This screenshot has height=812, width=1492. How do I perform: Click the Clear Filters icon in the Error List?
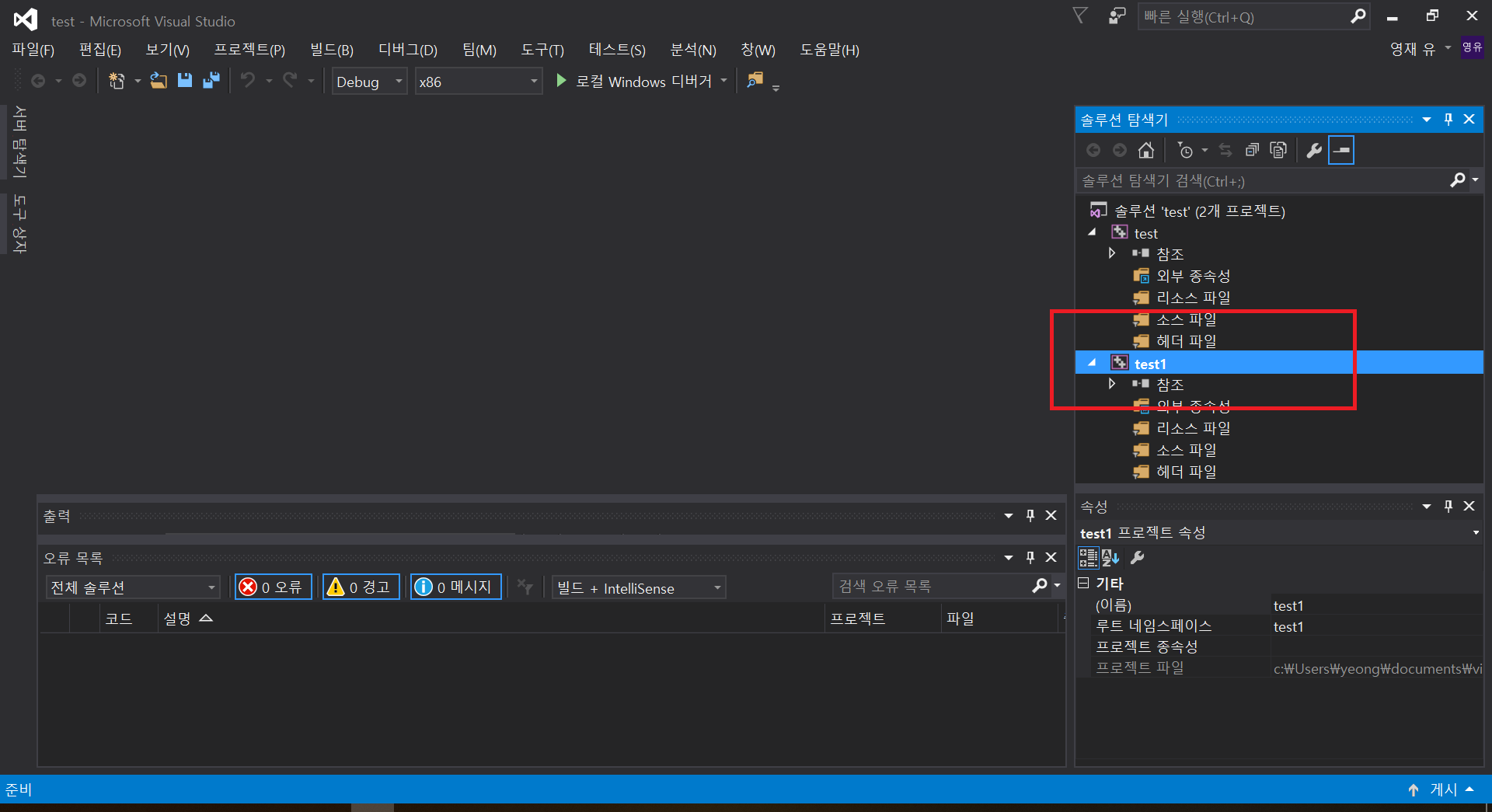click(x=525, y=587)
